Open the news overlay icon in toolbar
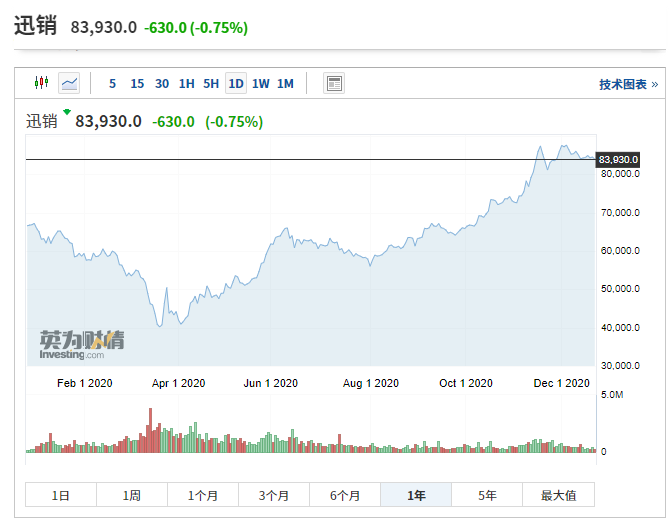Screen dimensions: 671x524 pyautogui.click(x=334, y=83)
